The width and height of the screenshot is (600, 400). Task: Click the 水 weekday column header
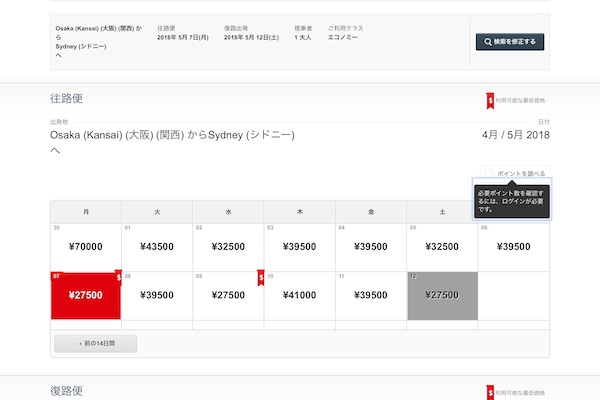tap(228, 212)
